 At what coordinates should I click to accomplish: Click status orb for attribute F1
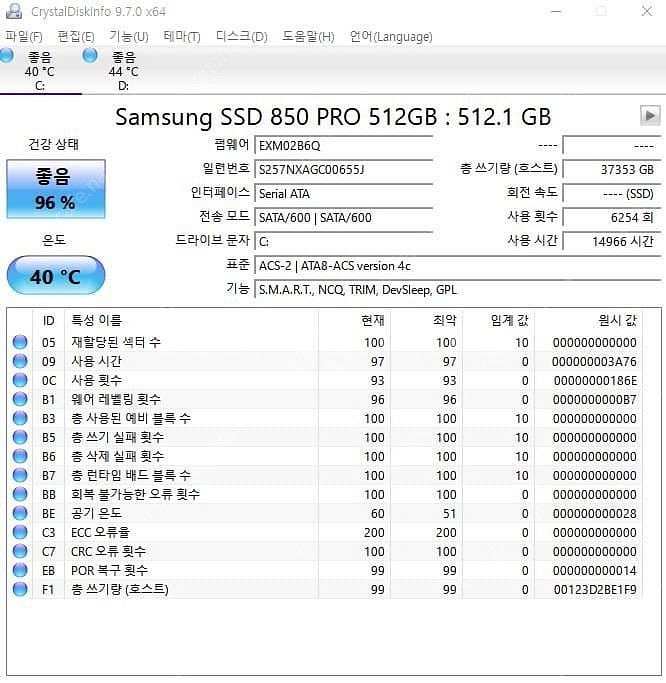[20, 589]
